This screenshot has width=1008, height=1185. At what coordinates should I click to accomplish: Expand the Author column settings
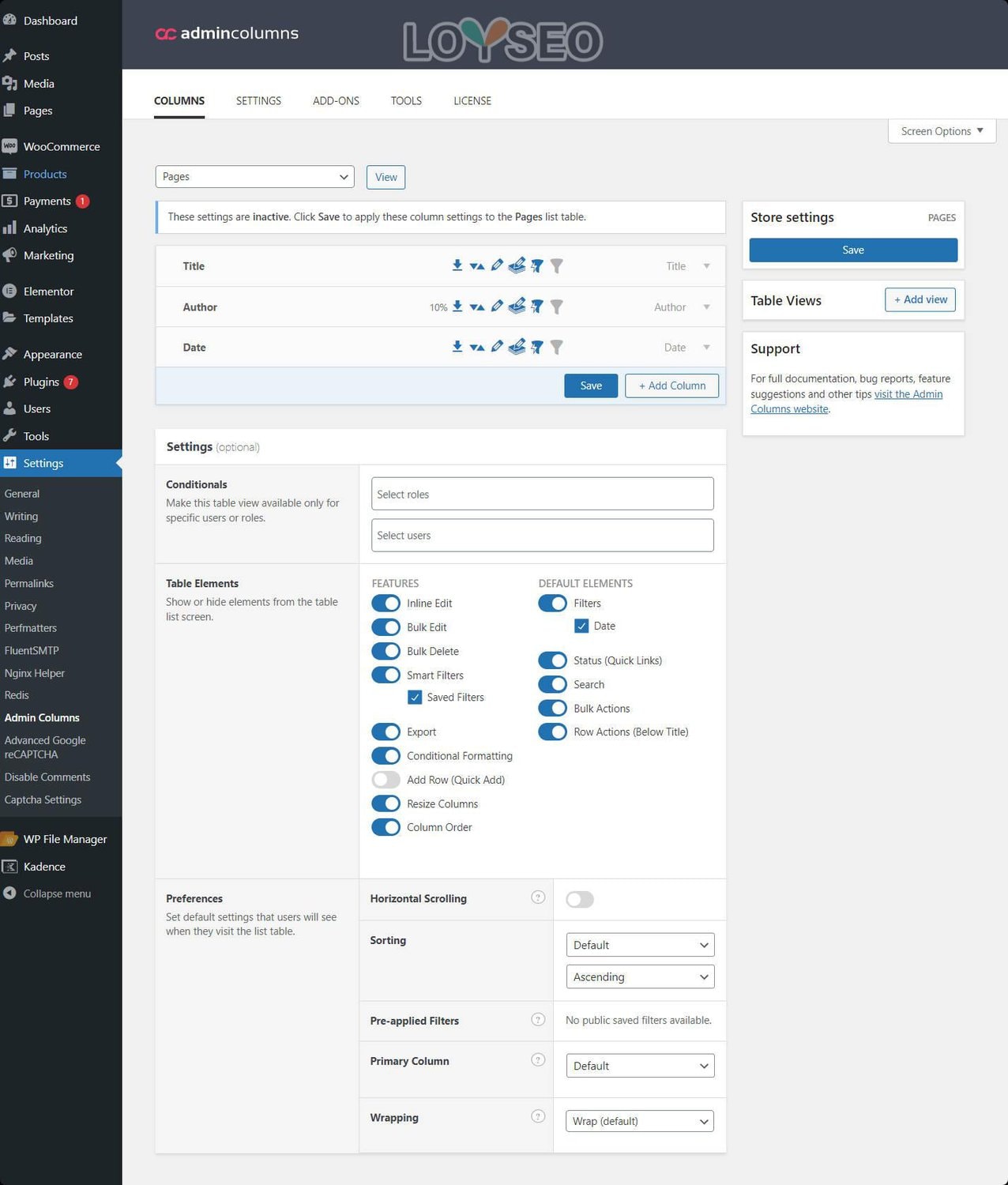pyautogui.click(x=706, y=307)
